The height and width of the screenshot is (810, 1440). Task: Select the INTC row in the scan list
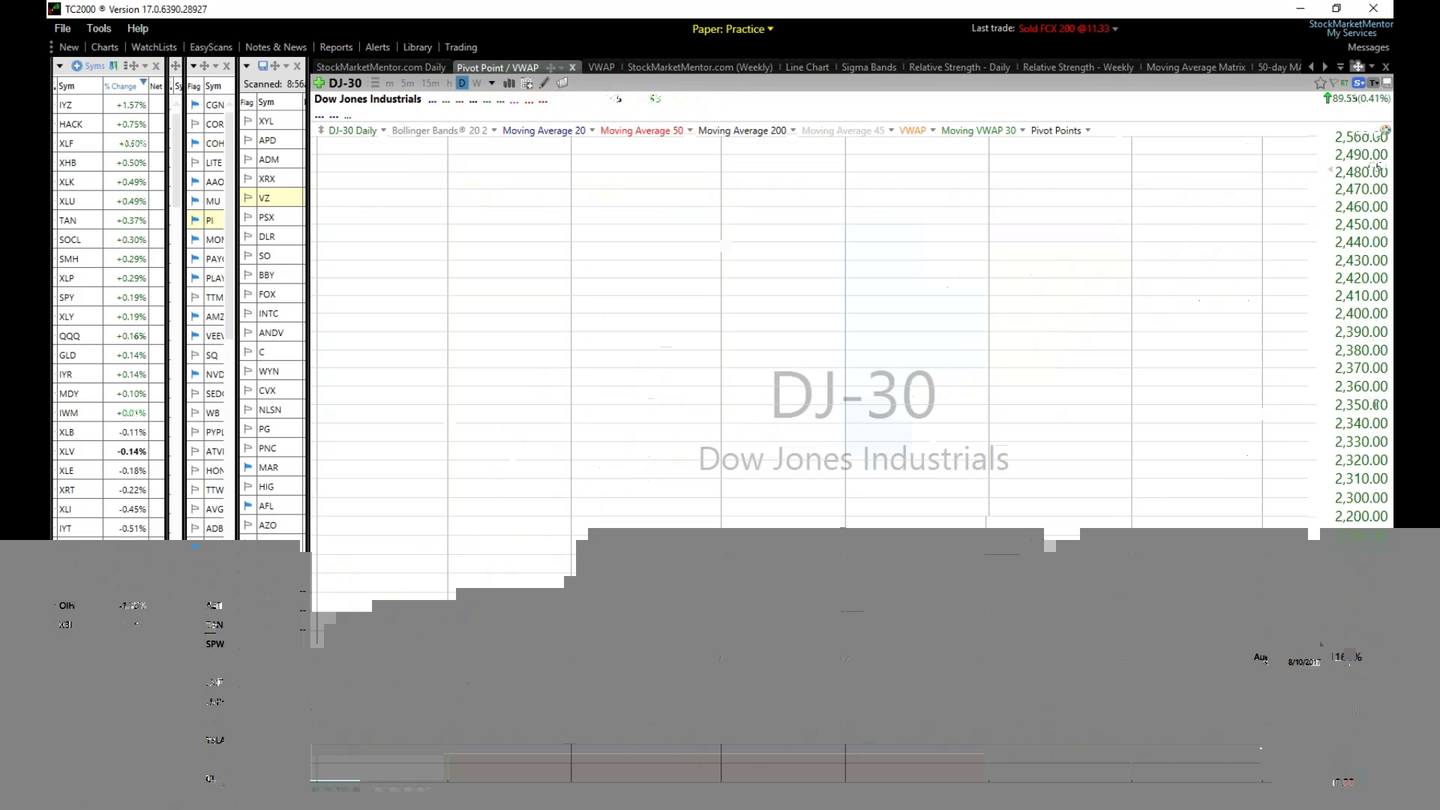[272, 313]
